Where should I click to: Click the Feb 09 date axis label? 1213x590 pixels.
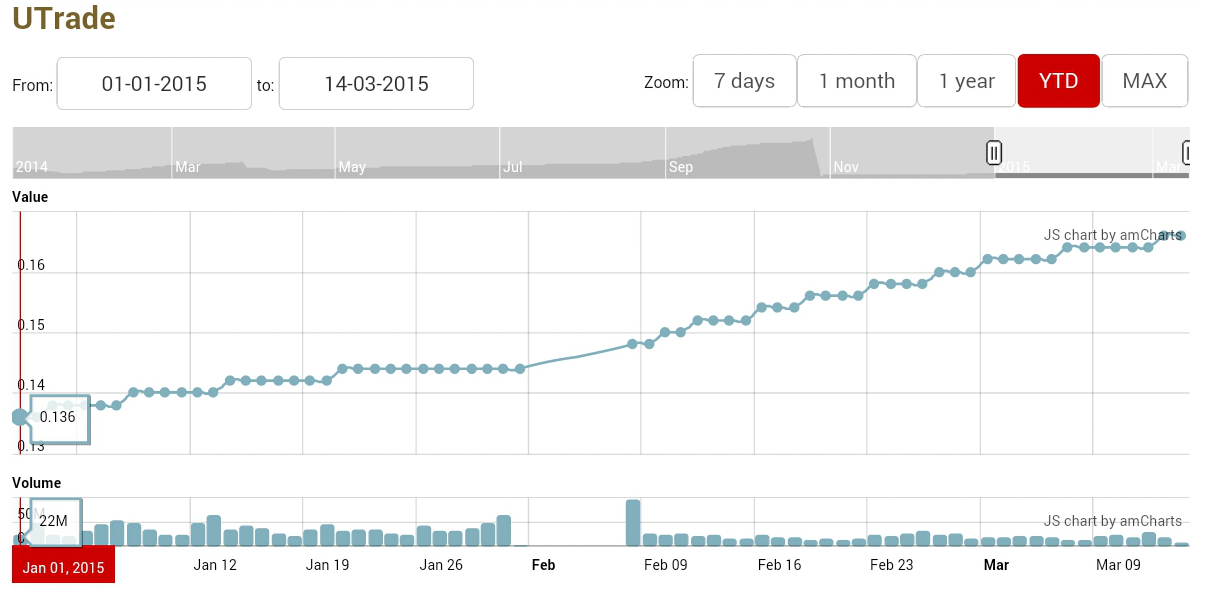pyautogui.click(x=666, y=565)
